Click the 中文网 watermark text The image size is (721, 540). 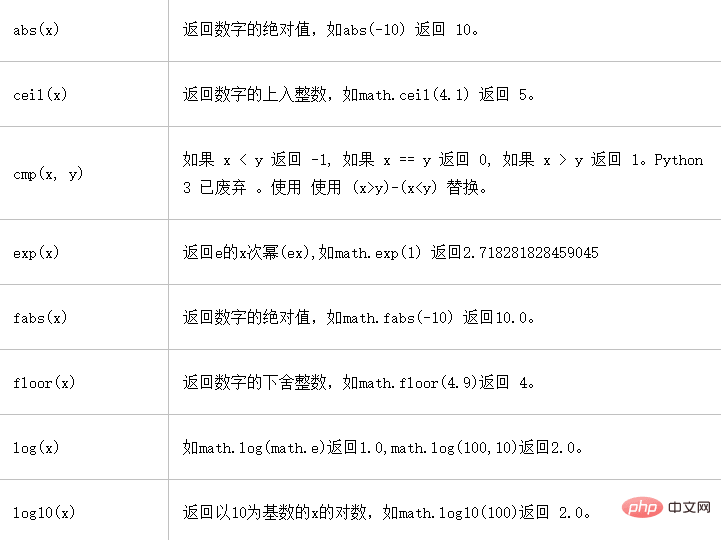(x=689, y=507)
